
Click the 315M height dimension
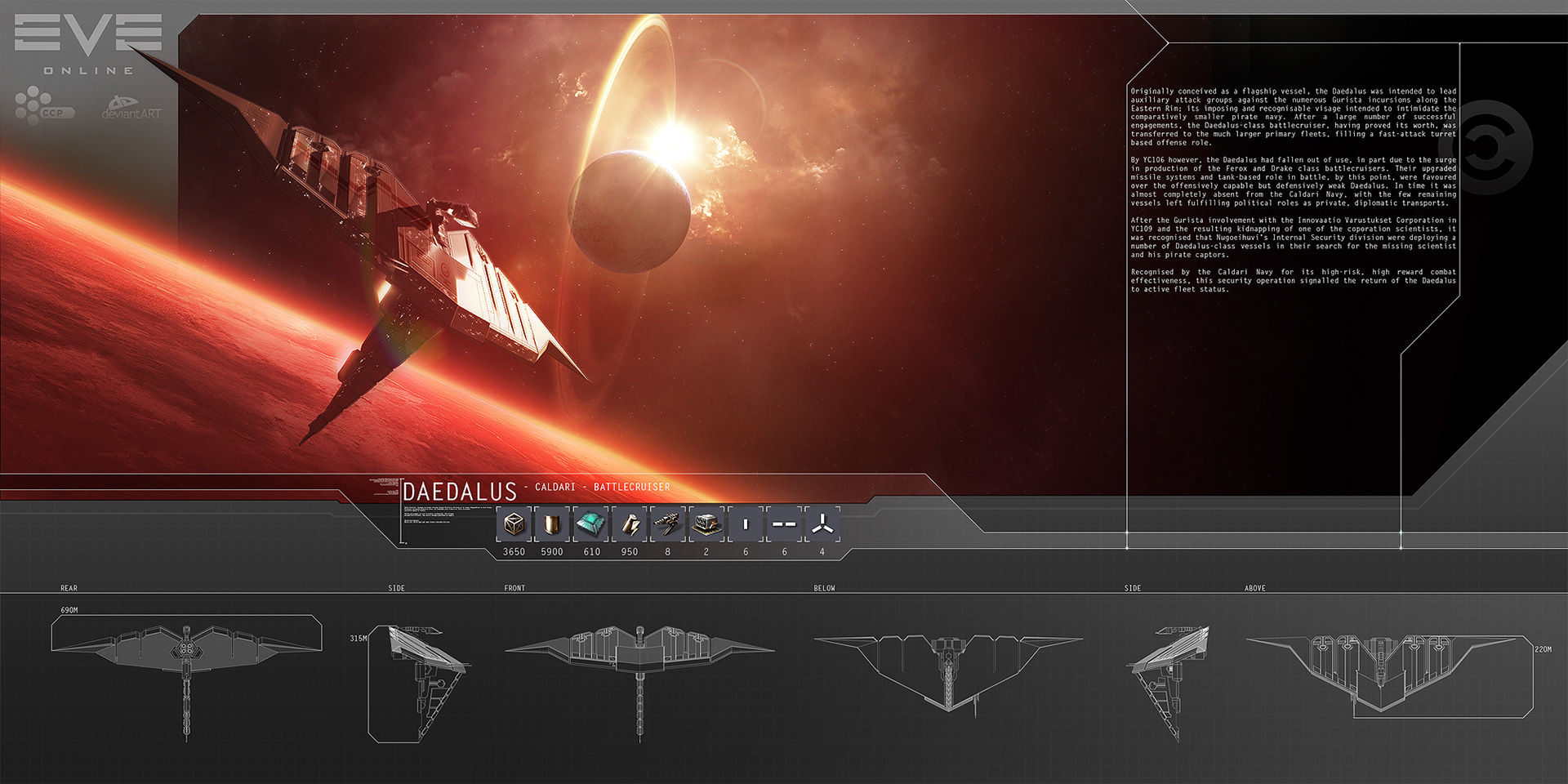click(x=359, y=639)
